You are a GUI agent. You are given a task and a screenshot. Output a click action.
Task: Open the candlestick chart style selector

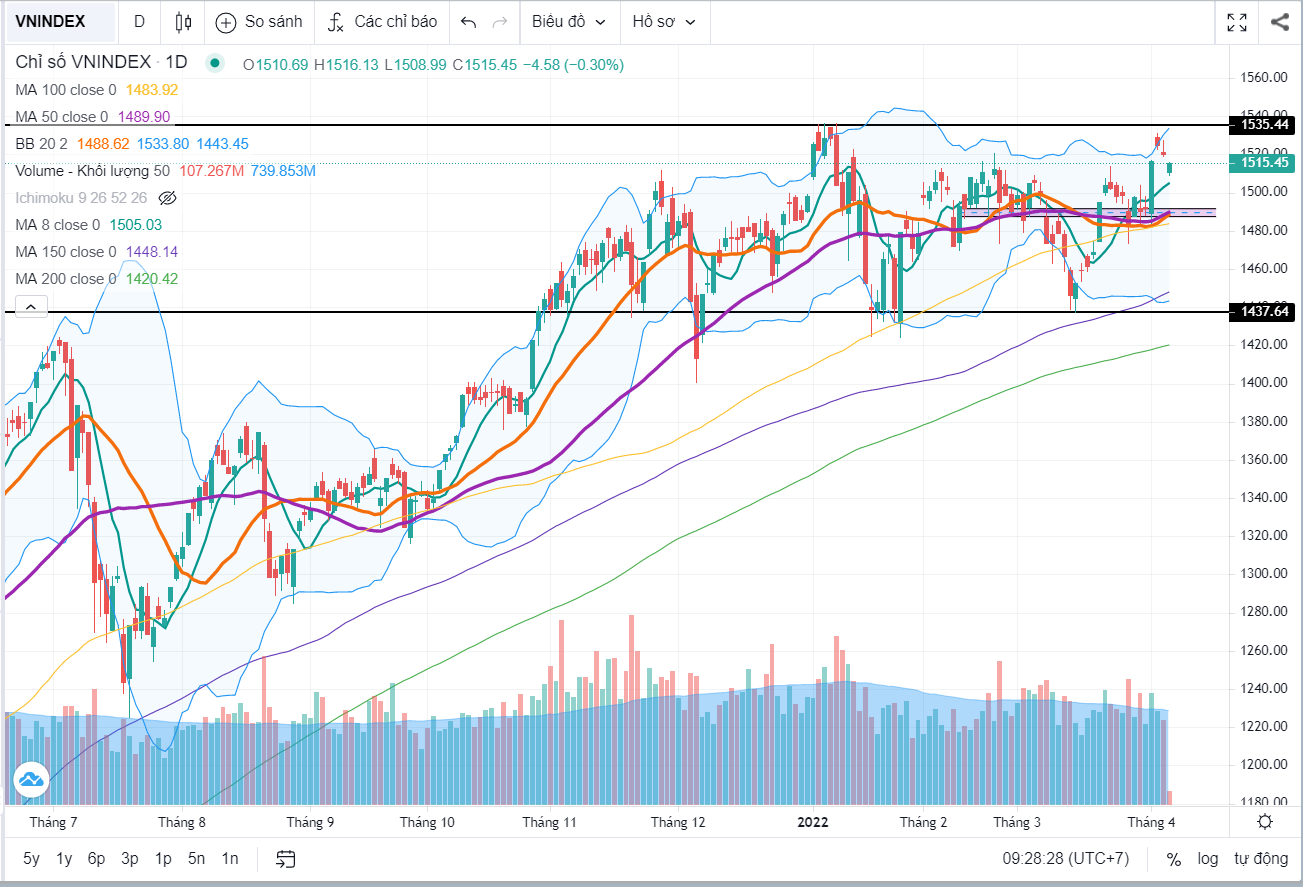click(182, 22)
